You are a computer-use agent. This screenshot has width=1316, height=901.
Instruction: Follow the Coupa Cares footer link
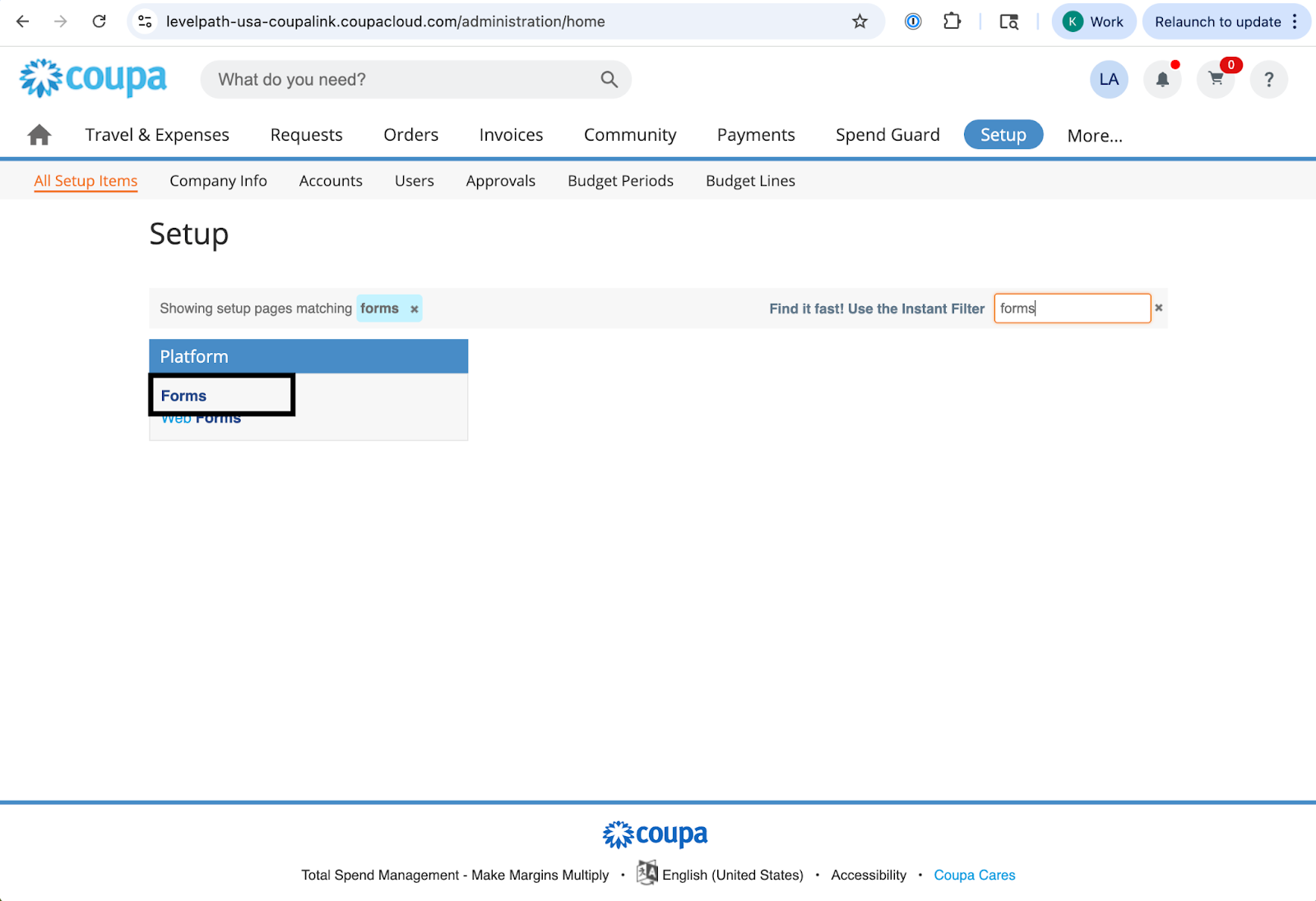click(x=974, y=875)
